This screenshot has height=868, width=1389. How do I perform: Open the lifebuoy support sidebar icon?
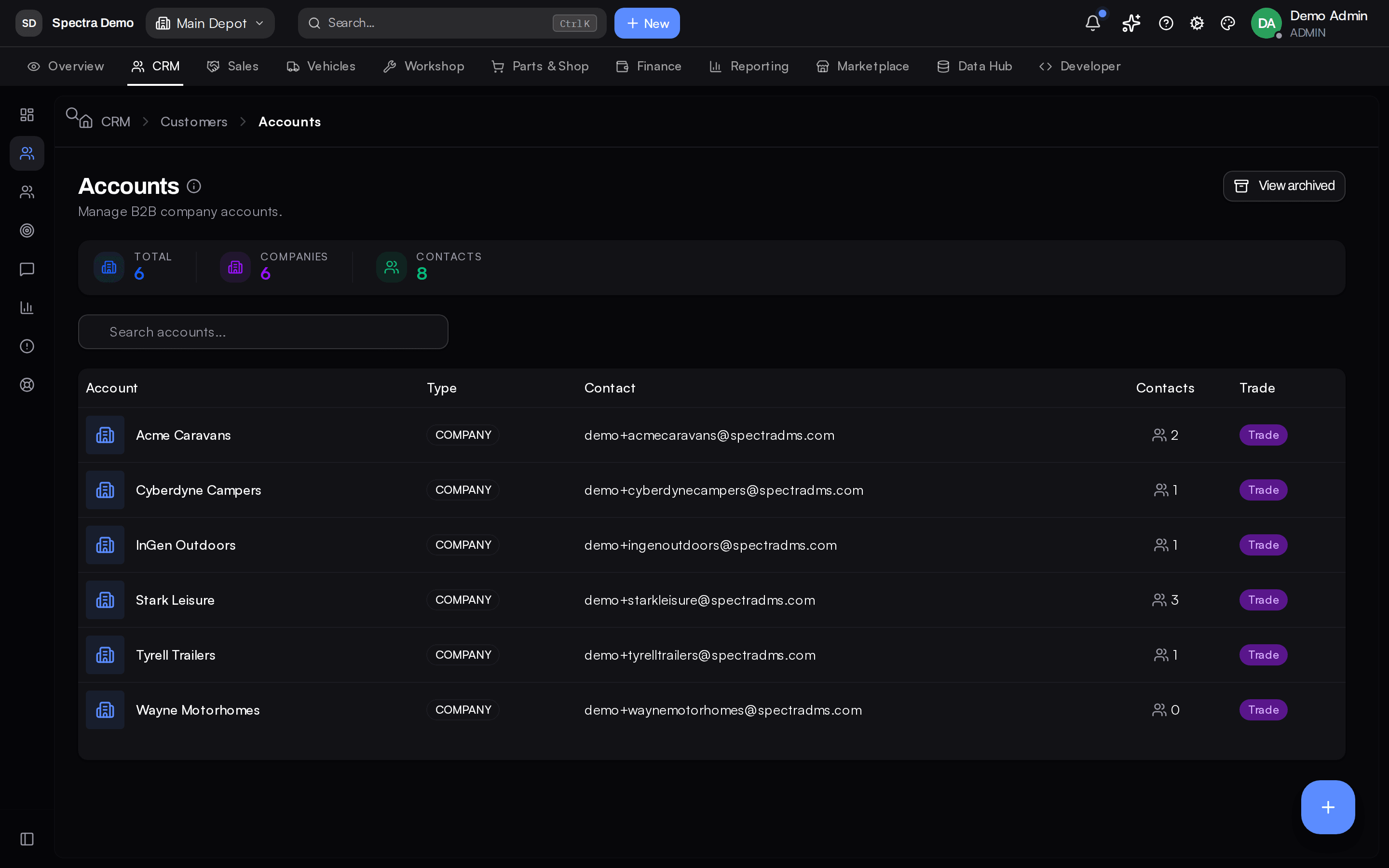pos(27,385)
